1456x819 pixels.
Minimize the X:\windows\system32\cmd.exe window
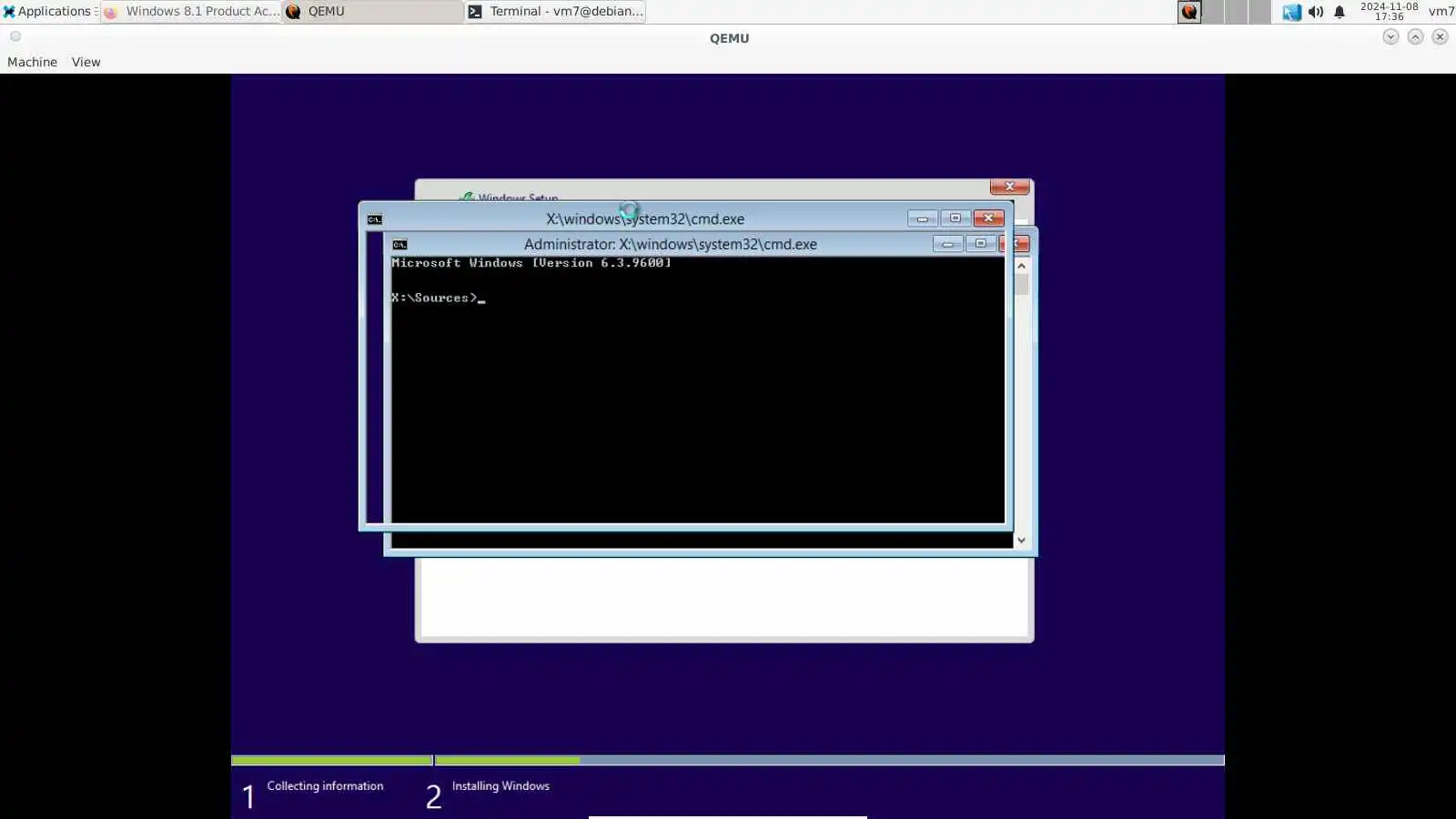(923, 218)
